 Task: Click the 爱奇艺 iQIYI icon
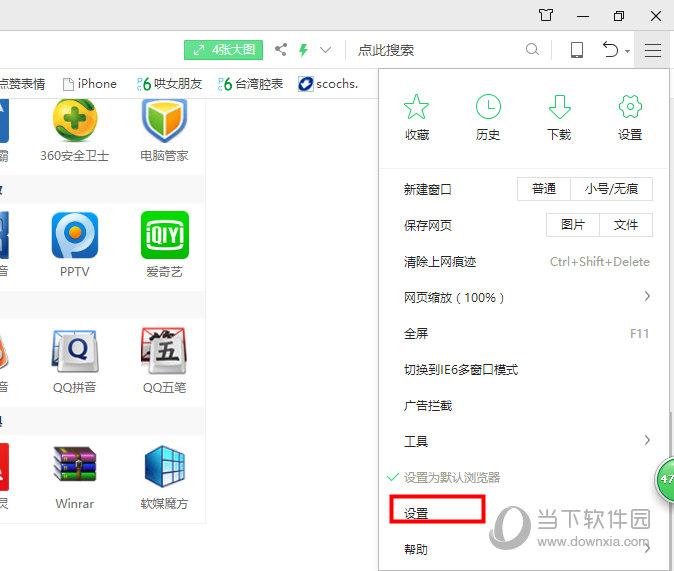pos(165,235)
